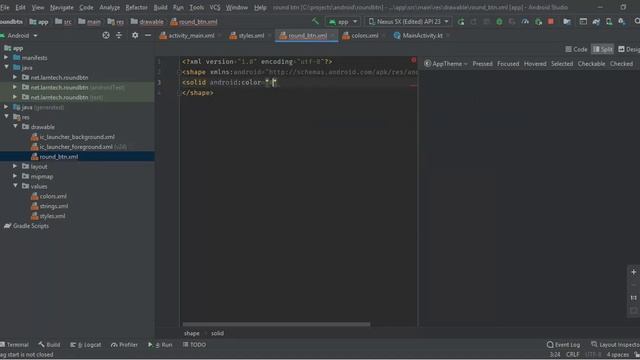Toggle the Selected state in preview
The height and width of the screenshot is (360, 640).
point(562,64)
